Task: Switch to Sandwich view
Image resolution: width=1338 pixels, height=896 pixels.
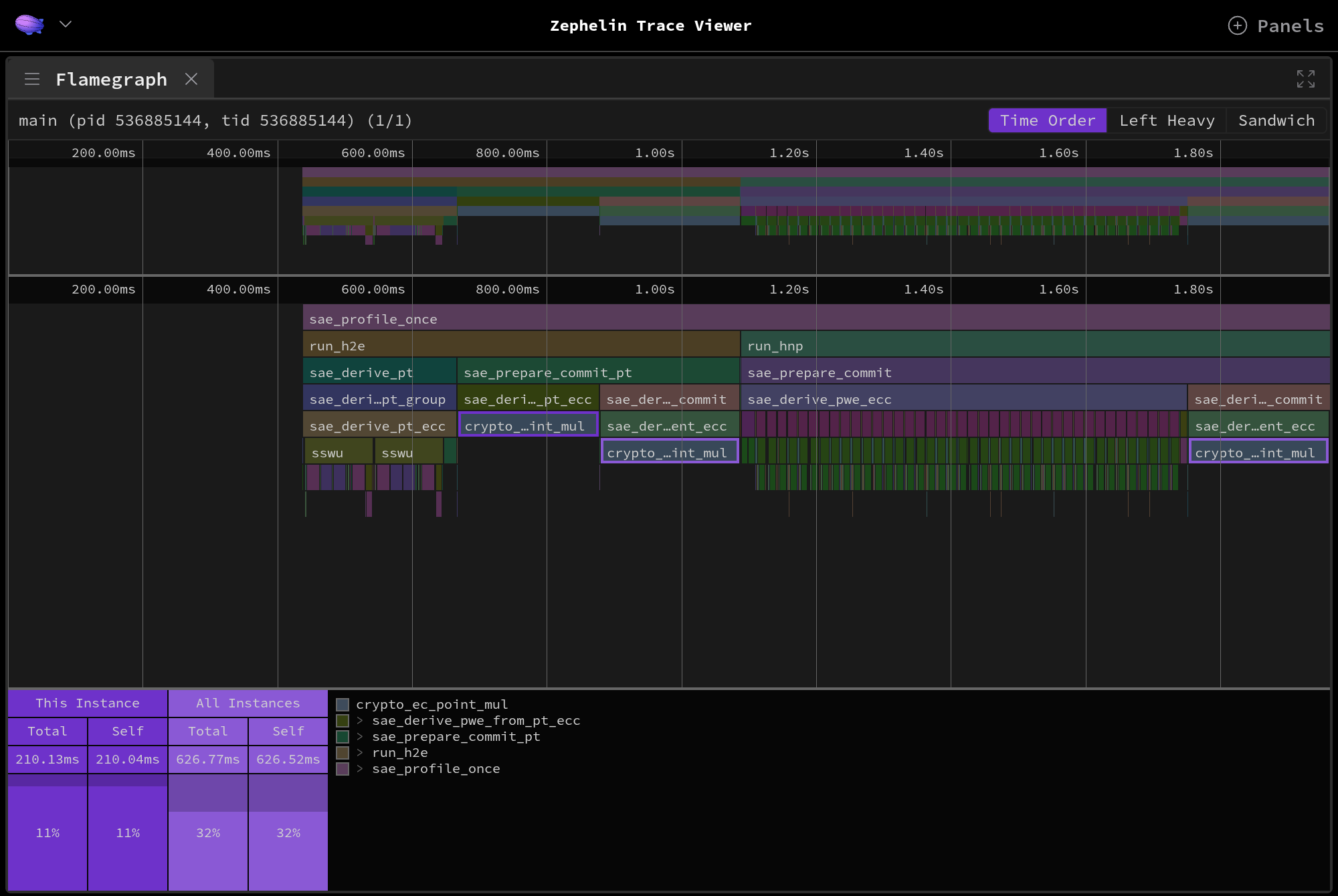Action: [x=1276, y=120]
